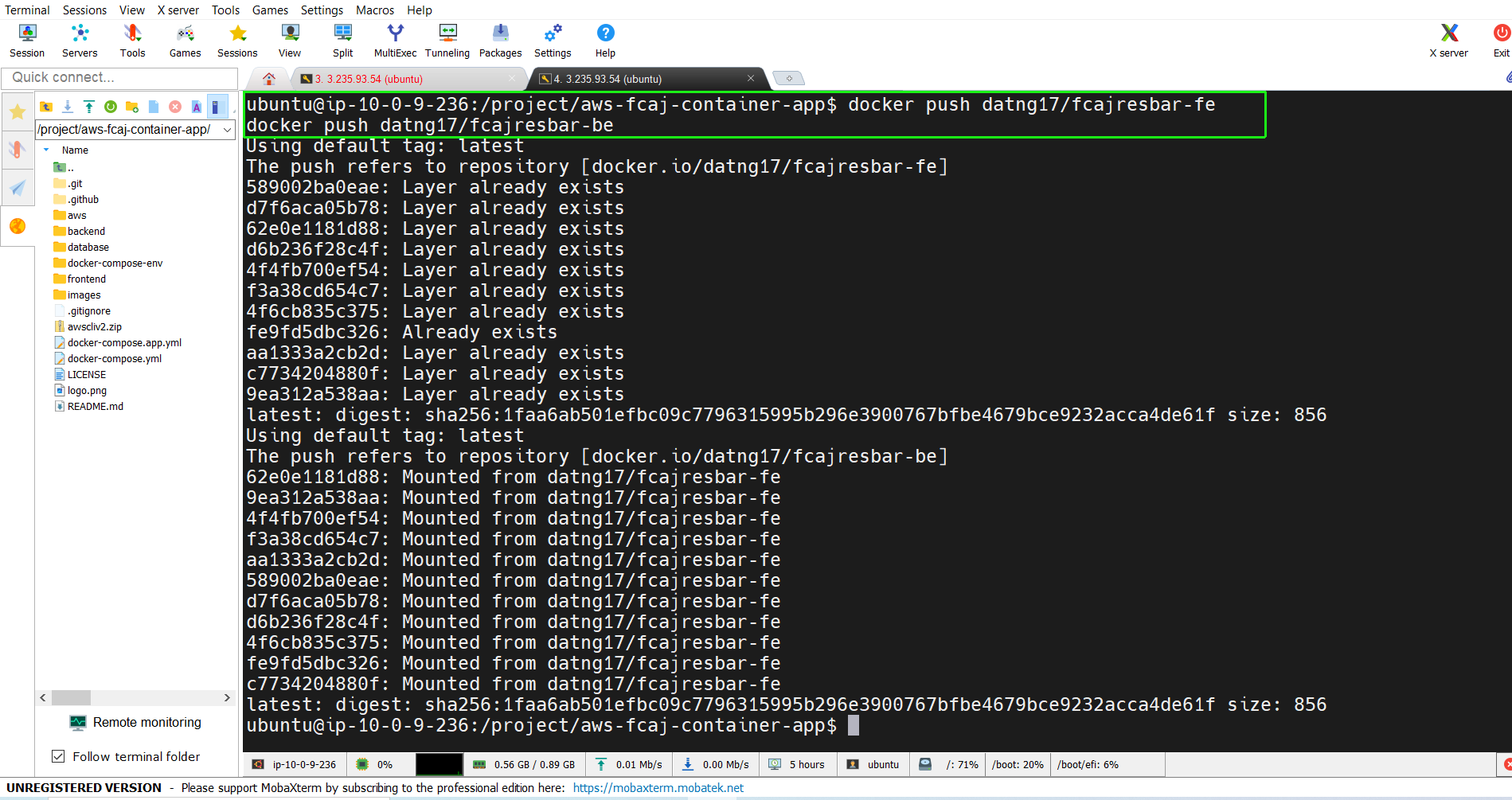Open the Tools knife sidebar tab
The height and width of the screenshot is (800, 1512).
[18, 150]
